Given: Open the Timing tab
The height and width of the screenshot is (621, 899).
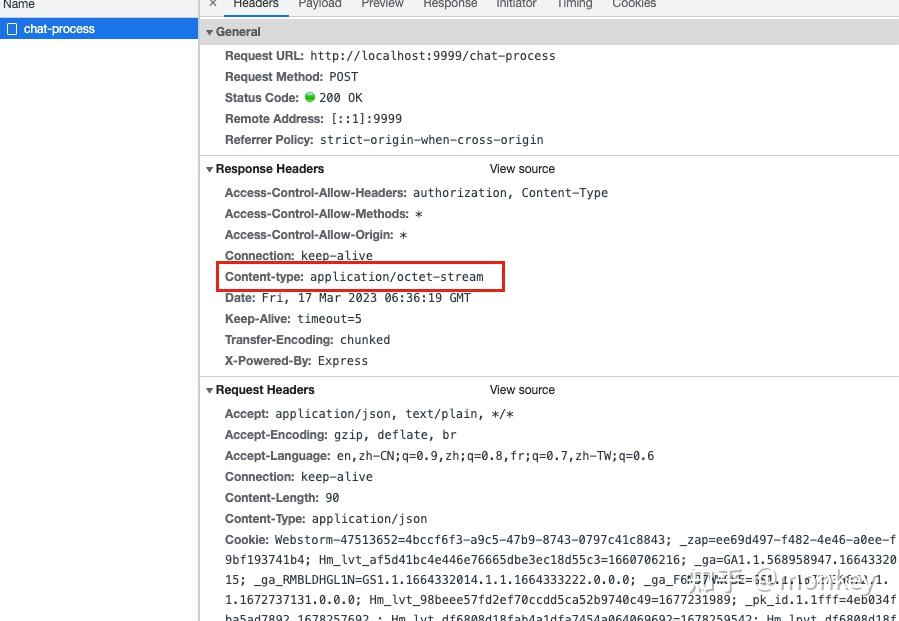Looking at the screenshot, I should (x=574, y=5).
